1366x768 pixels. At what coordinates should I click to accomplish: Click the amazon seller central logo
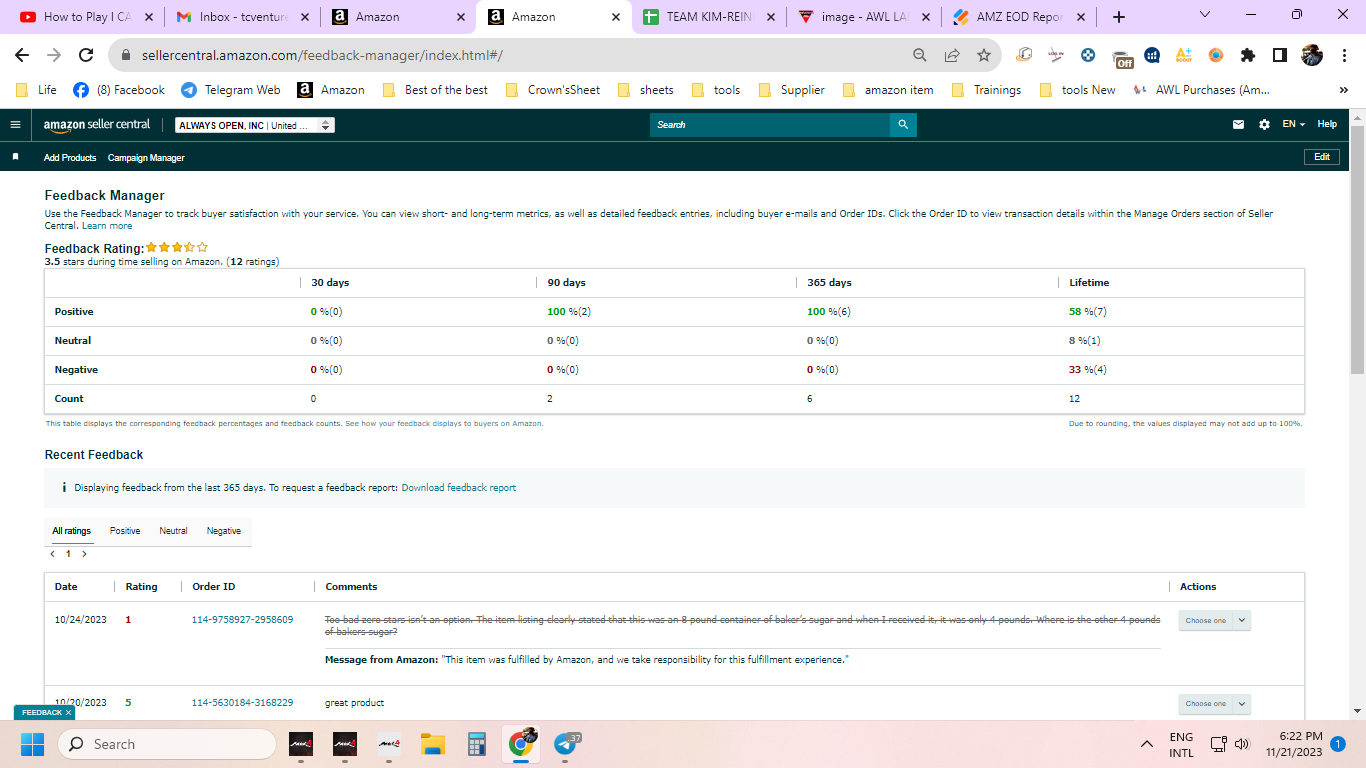(97, 125)
